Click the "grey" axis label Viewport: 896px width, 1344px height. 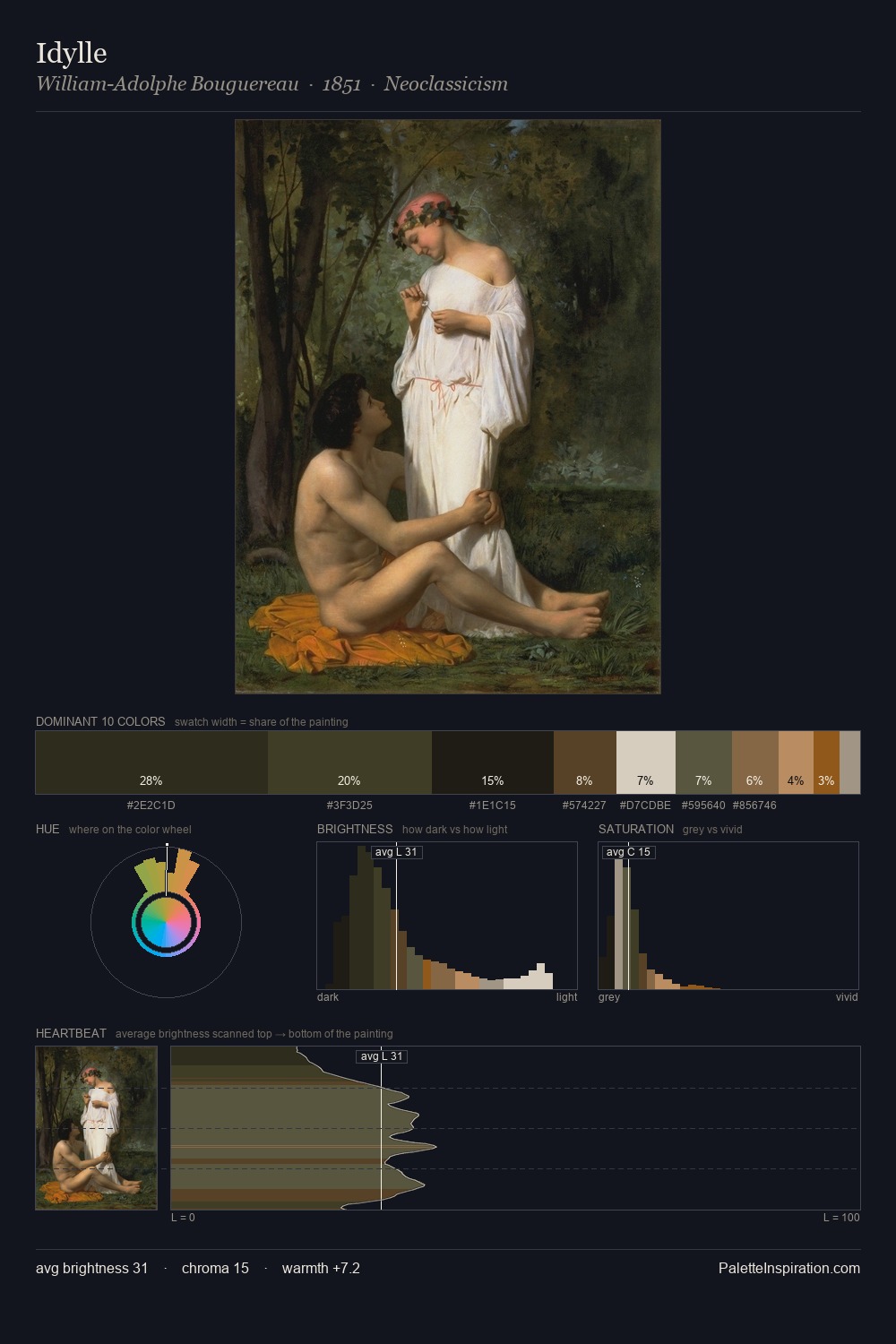(x=609, y=997)
